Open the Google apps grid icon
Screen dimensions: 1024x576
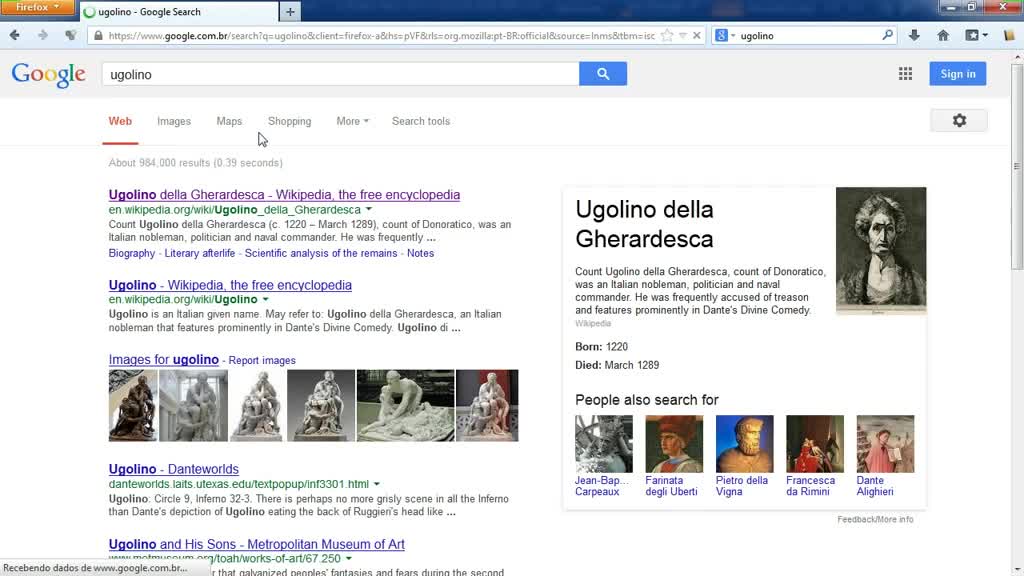pos(905,74)
